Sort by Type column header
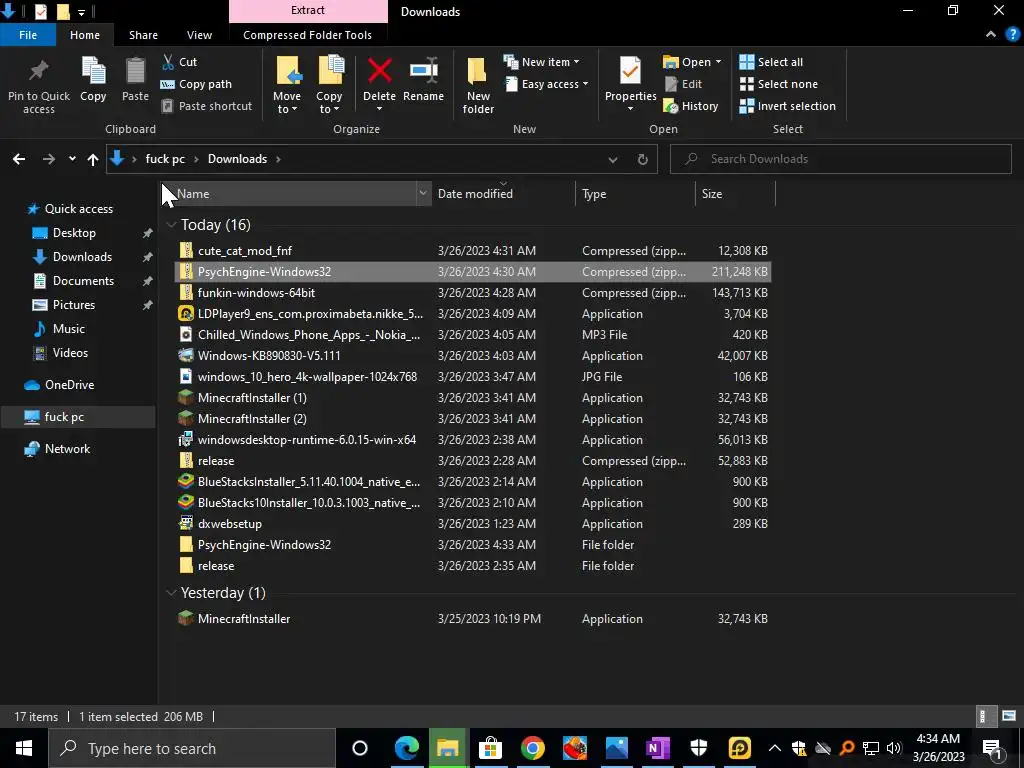This screenshot has height=768, width=1024. (x=635, y=193)
